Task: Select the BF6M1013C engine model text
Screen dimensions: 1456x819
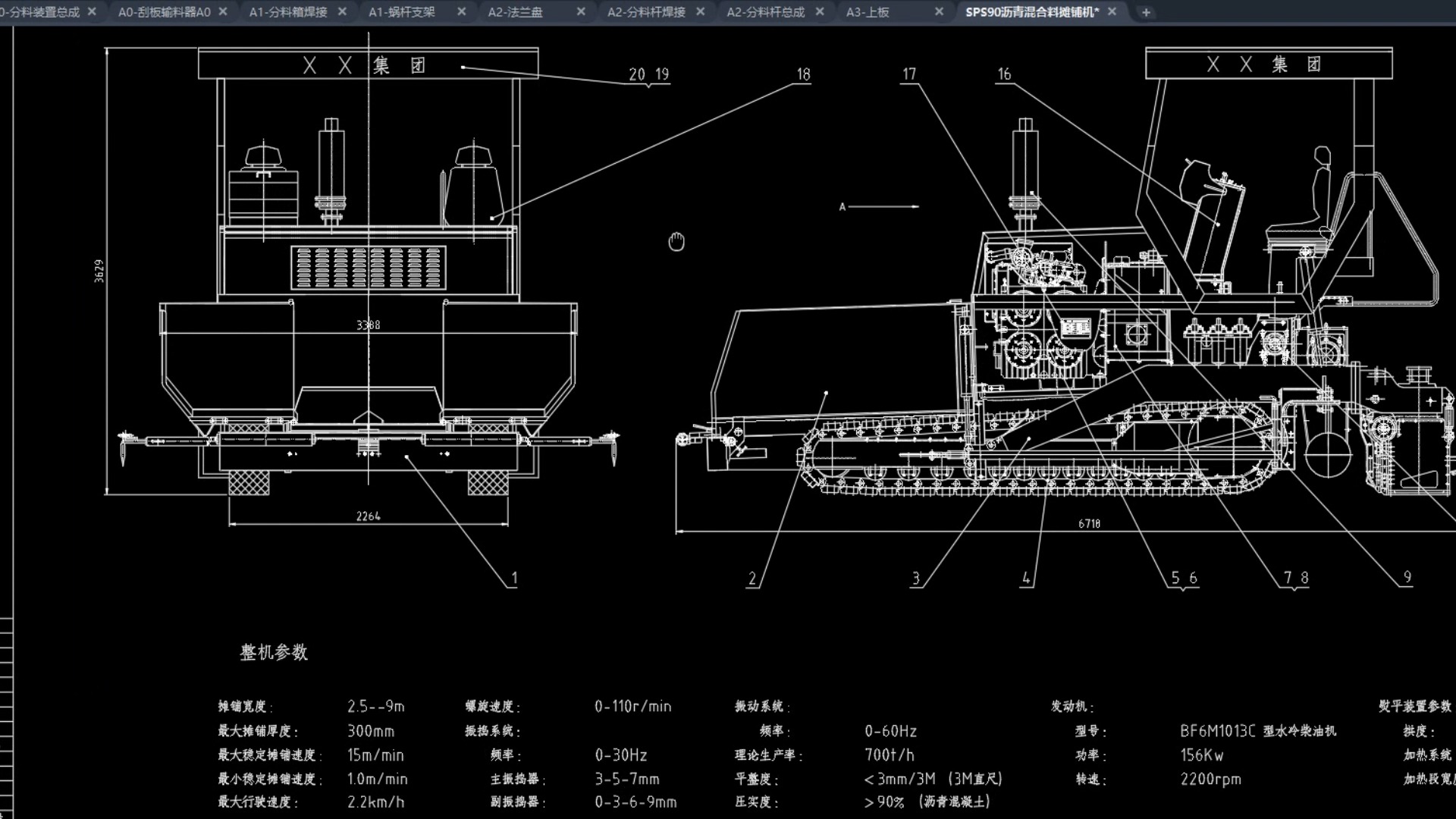Action: (1217, 732)
